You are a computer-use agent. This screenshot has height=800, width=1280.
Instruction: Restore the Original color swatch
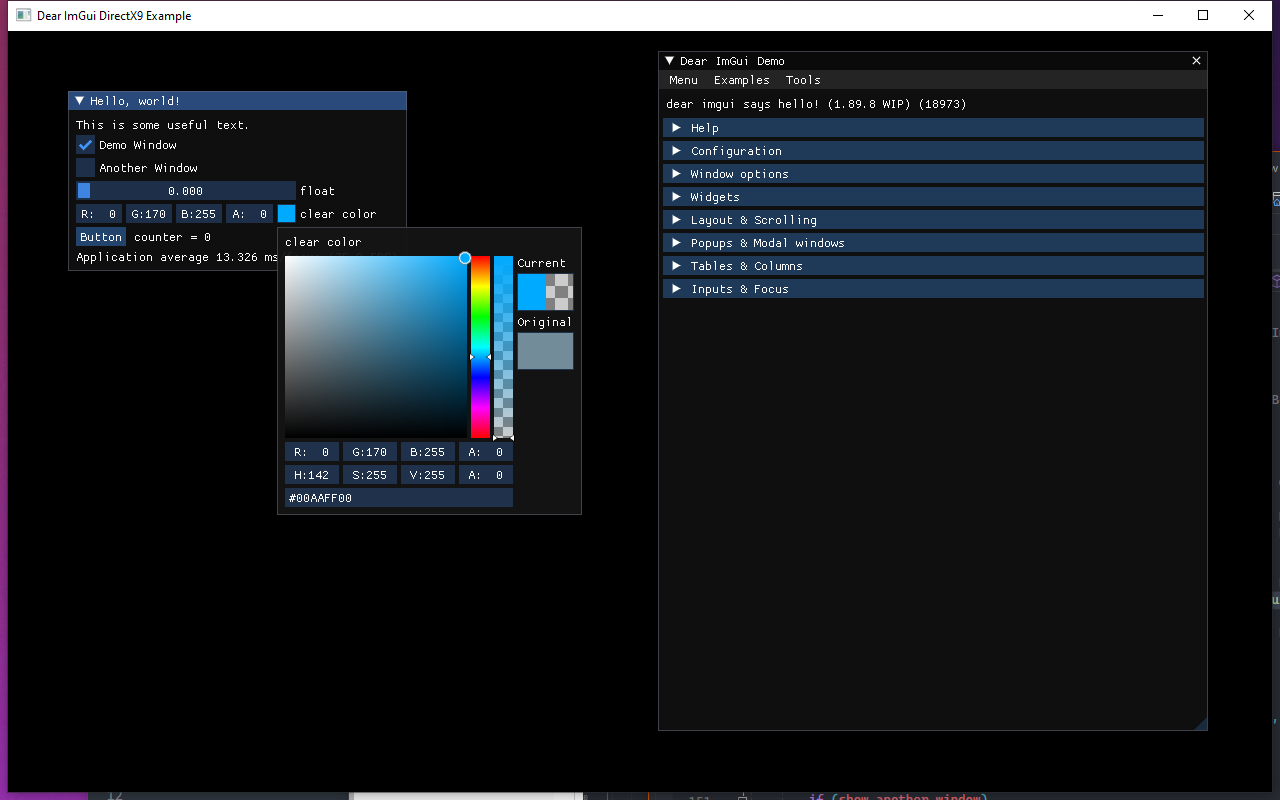tap(545, 351)
